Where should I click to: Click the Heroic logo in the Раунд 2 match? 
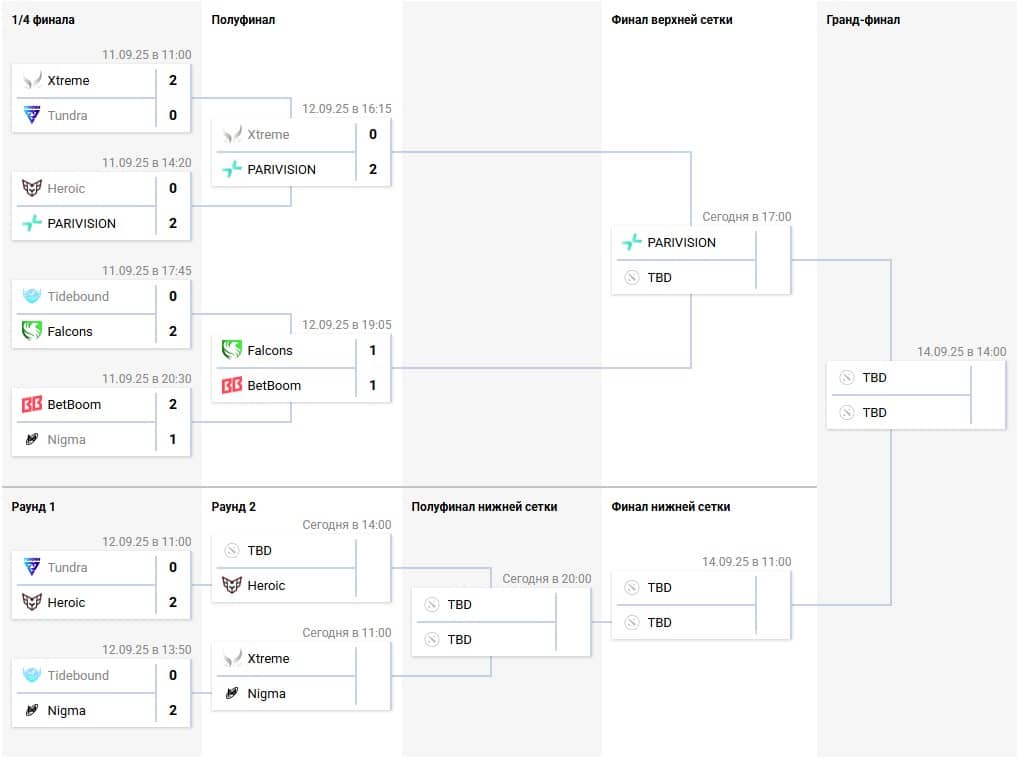(x=232, y=586)
